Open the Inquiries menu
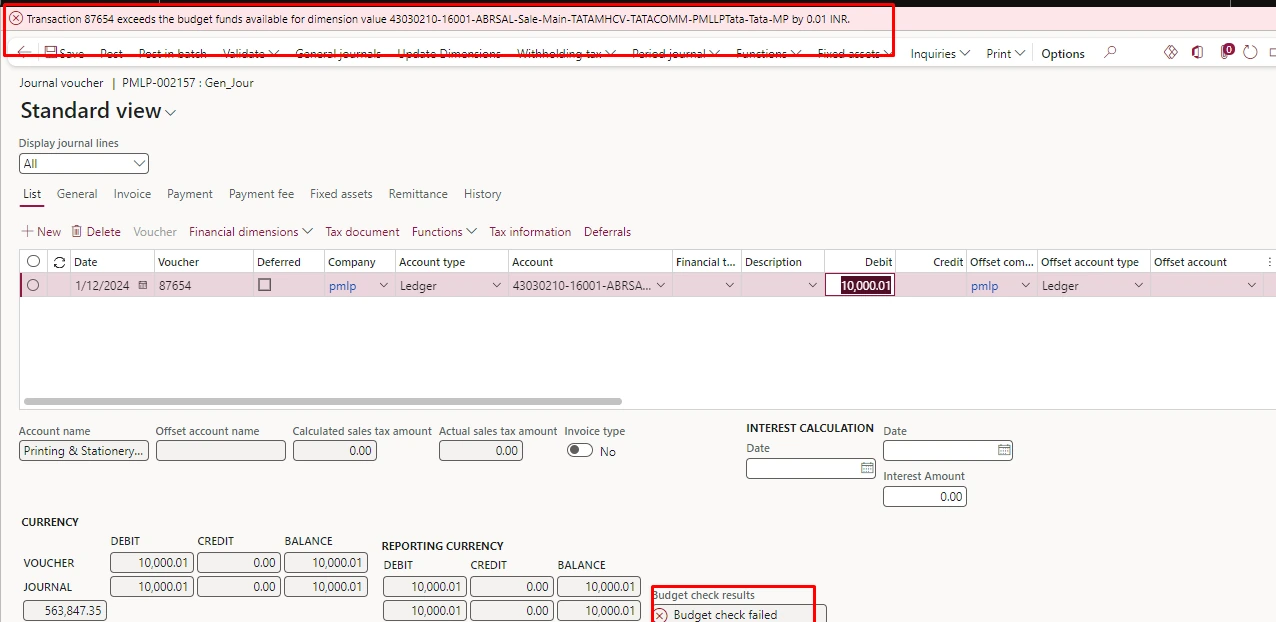Image resolution: width=1276 pixels, height=622 pixels. tap(940, 54)
